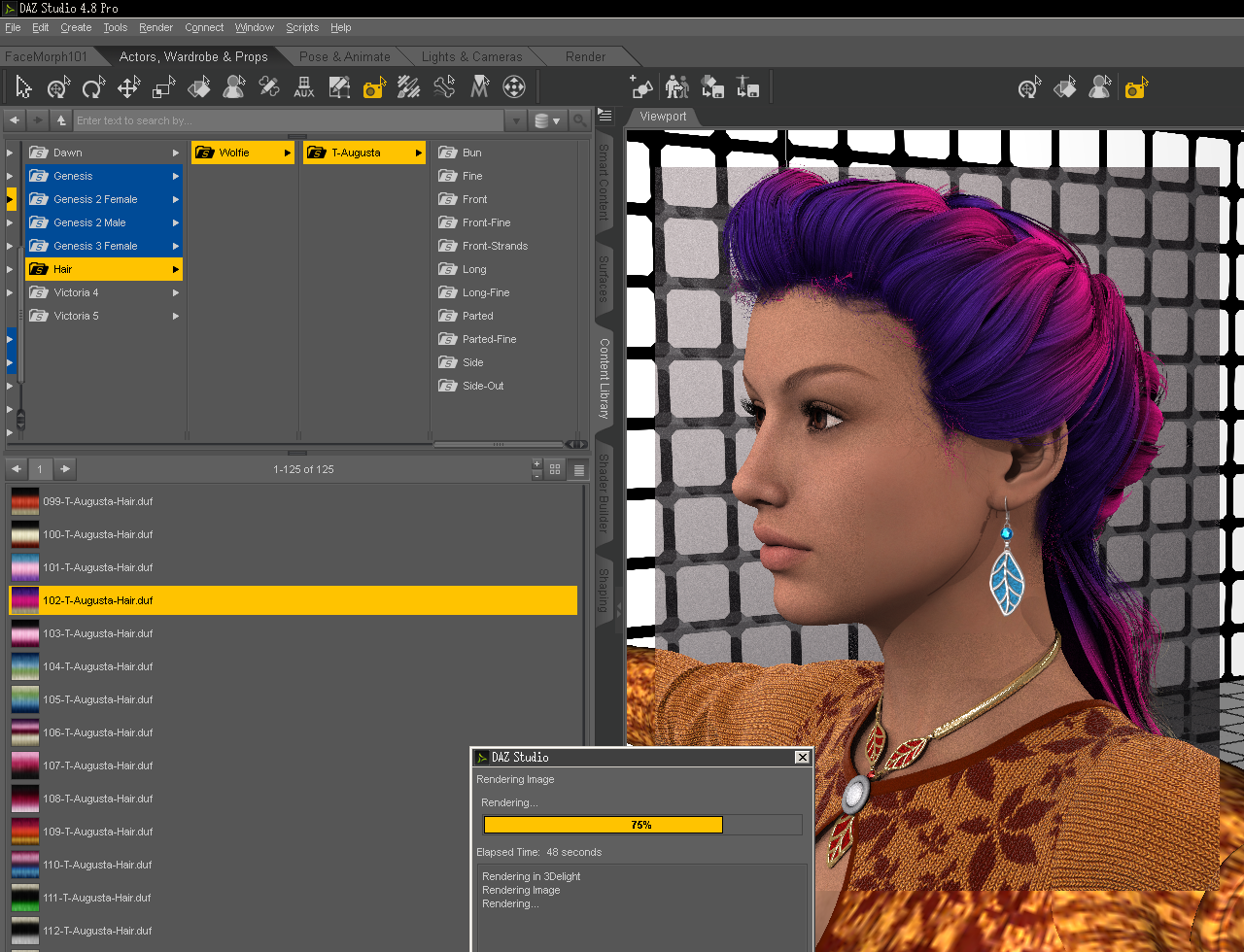This screenshot has width=1244, height=952.
Task: Open the Front-Strands subfolder
Action: click(495, 246)
